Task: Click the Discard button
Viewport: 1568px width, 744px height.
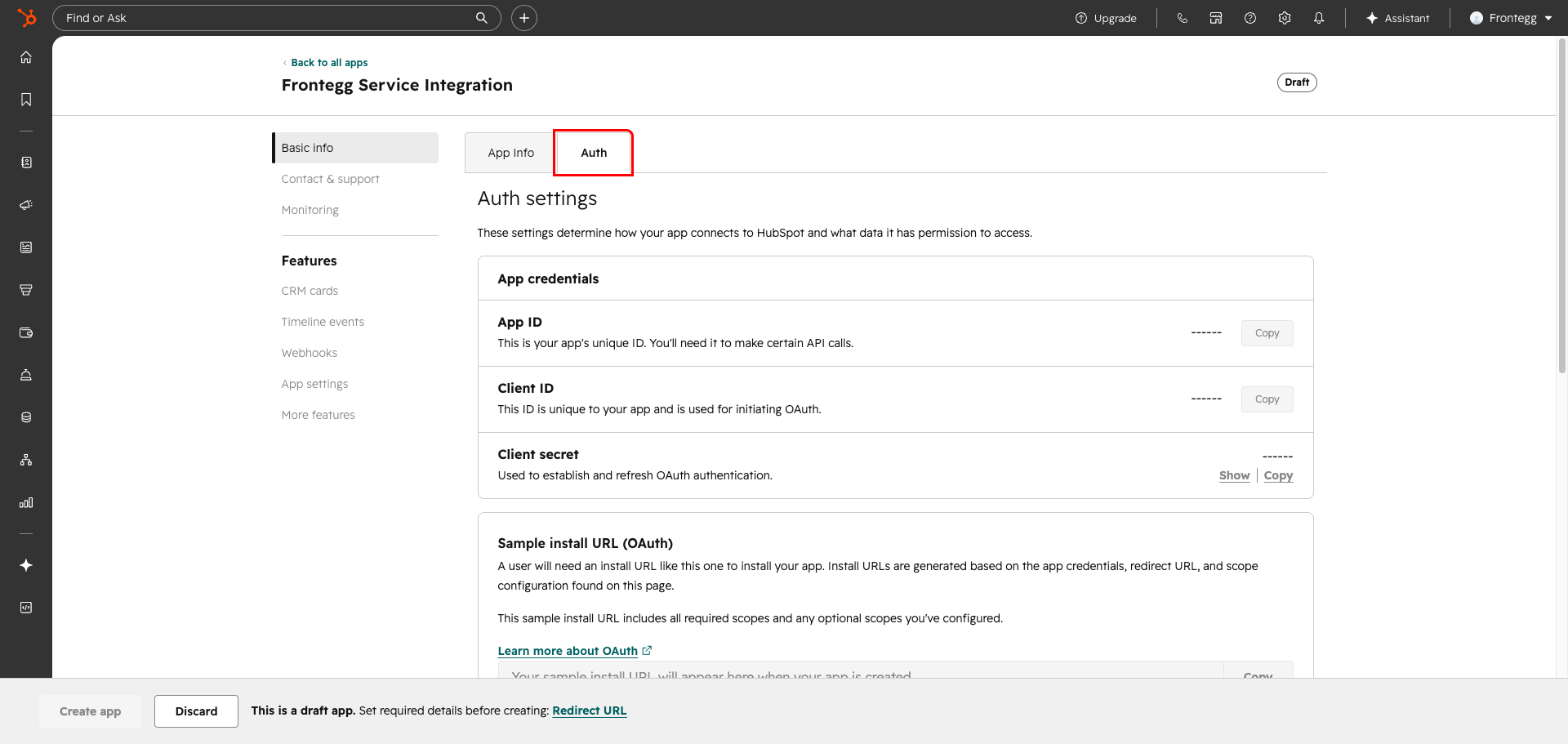Action: [196, 711]
